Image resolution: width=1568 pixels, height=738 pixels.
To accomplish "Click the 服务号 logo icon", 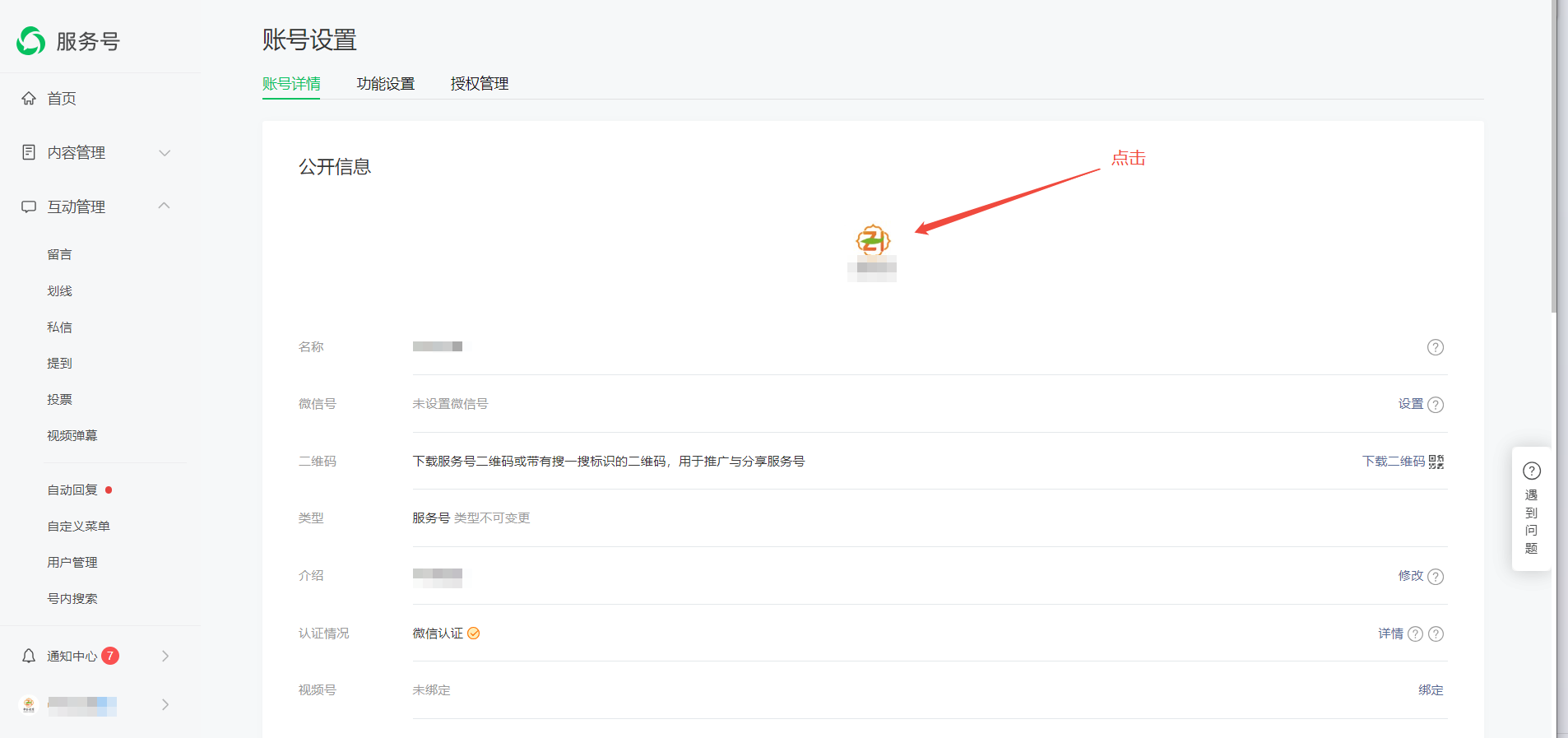I will pyautogui.click(x=31, y=41).
